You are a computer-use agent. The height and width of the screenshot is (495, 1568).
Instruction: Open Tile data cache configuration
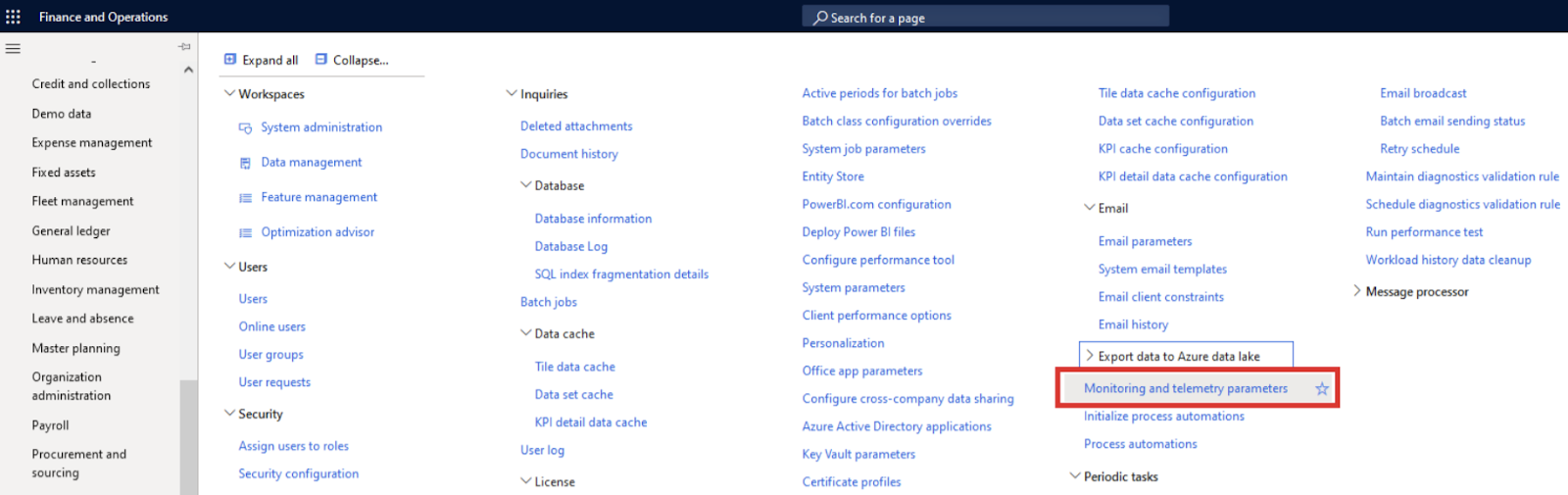[1177, 93]
